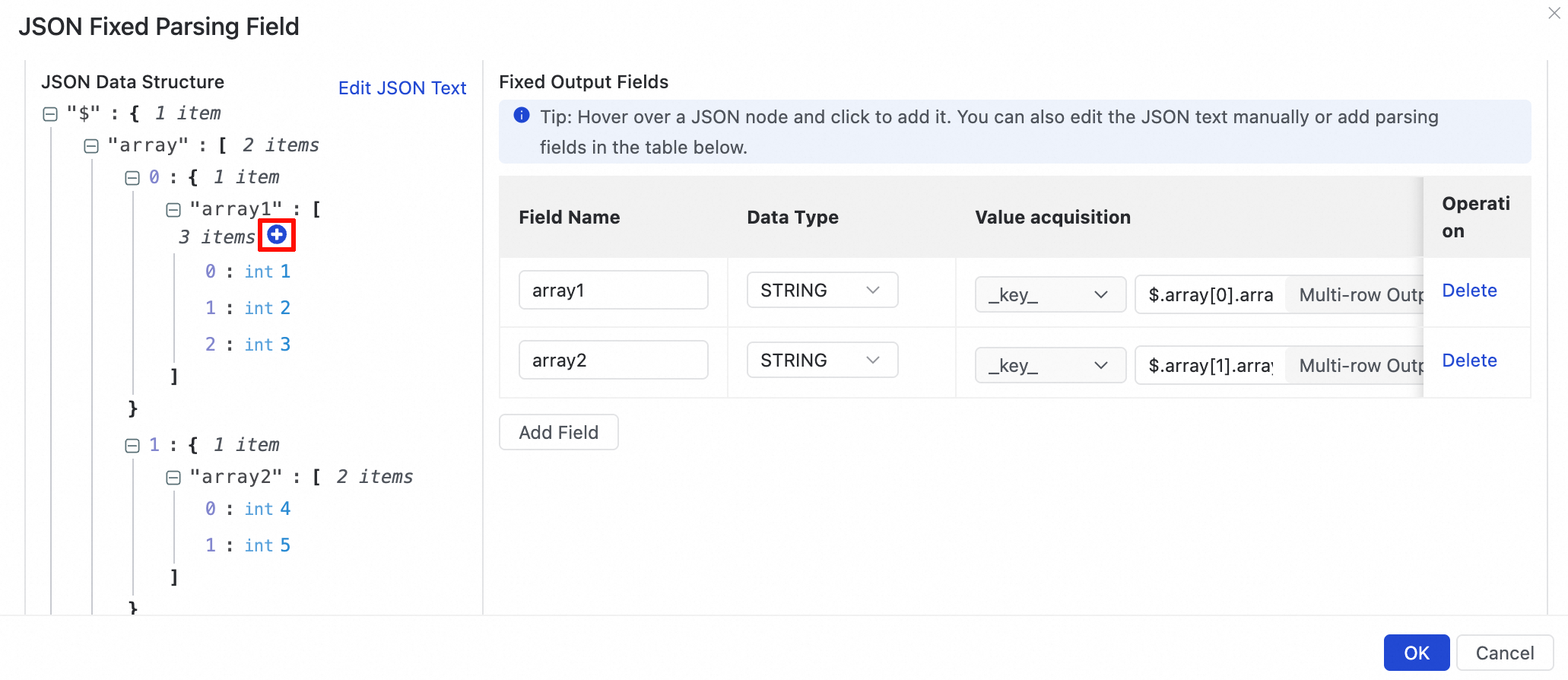Open the _key_ dropdown in array2 row

coord(1050,366)
